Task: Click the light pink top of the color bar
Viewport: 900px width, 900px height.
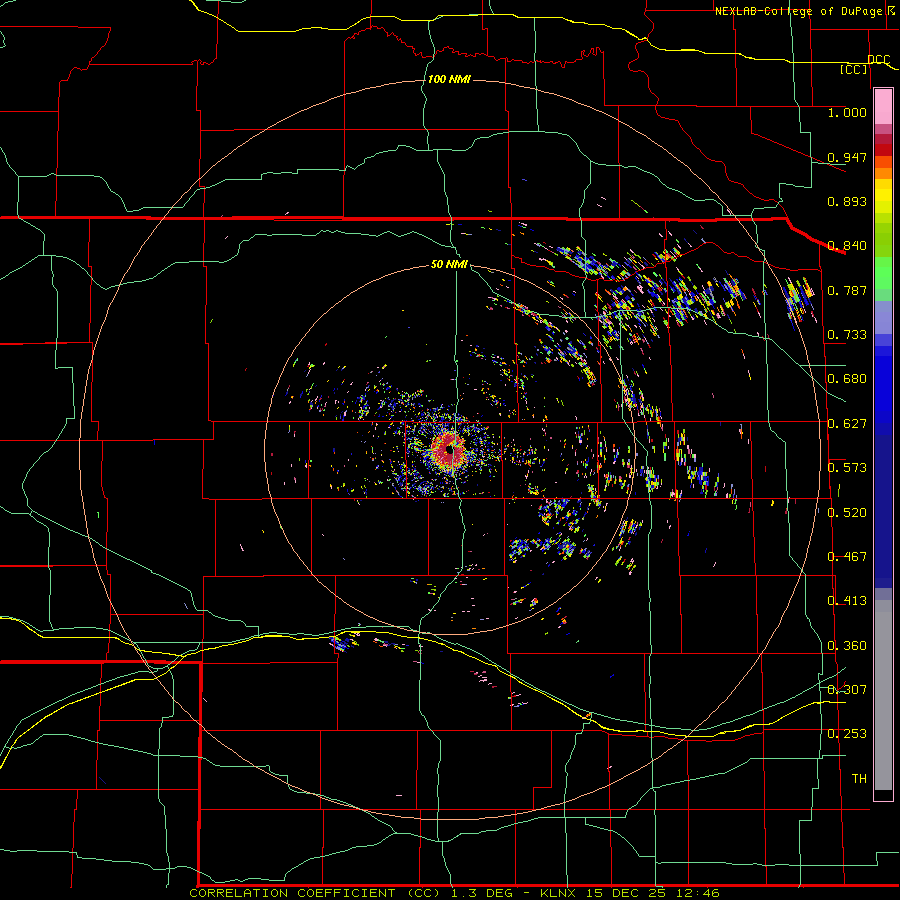Action: (x=883, y=106)
